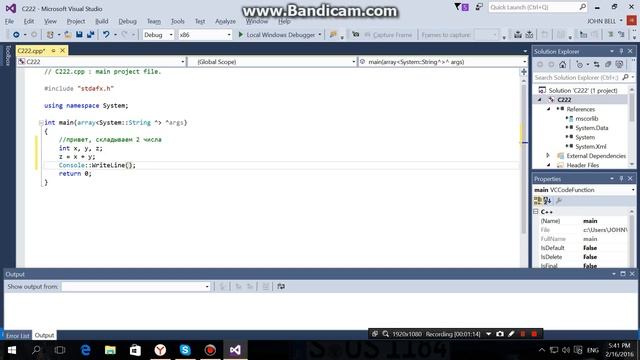Viewport: 640px width, 360px height.
Task: Toggle Categorized view in Properties panel
Action: (538, 200)
